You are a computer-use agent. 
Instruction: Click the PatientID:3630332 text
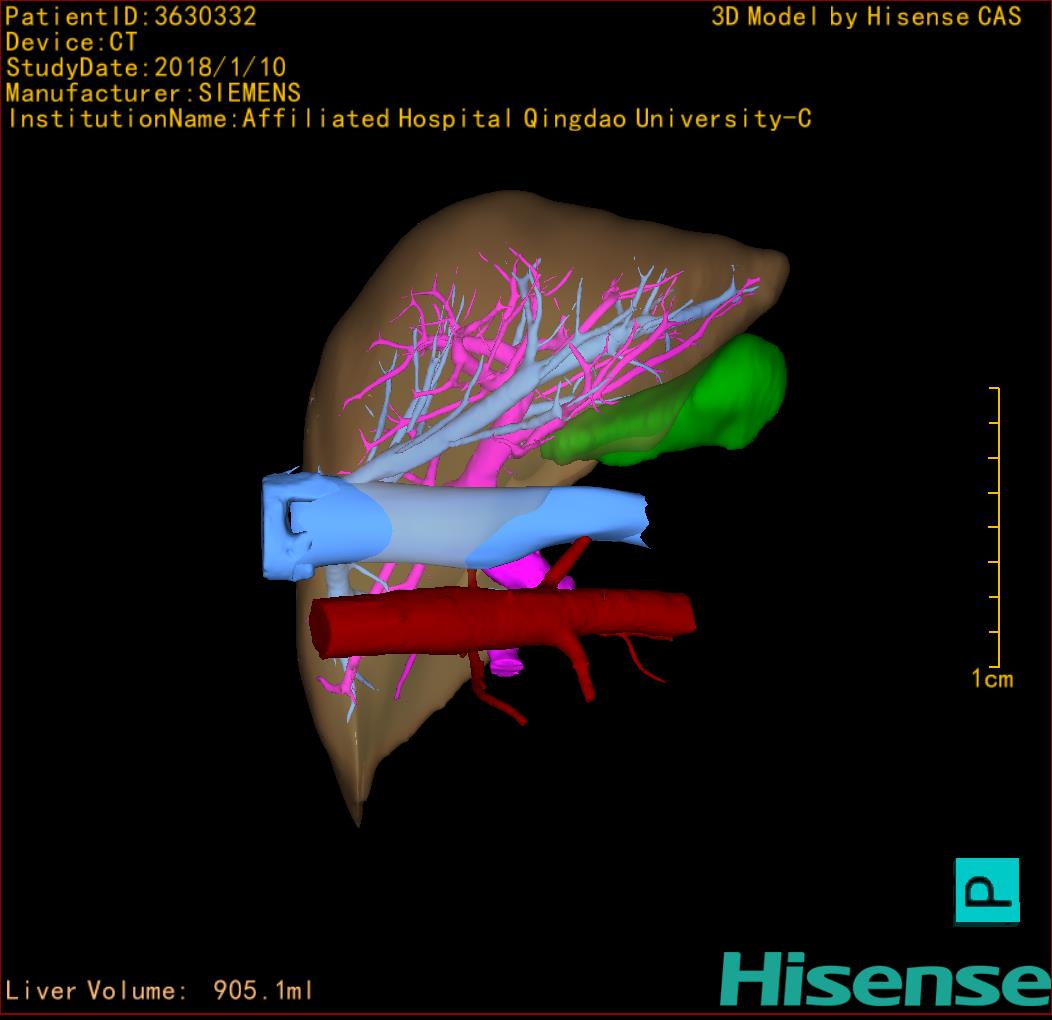click(131, 16)
